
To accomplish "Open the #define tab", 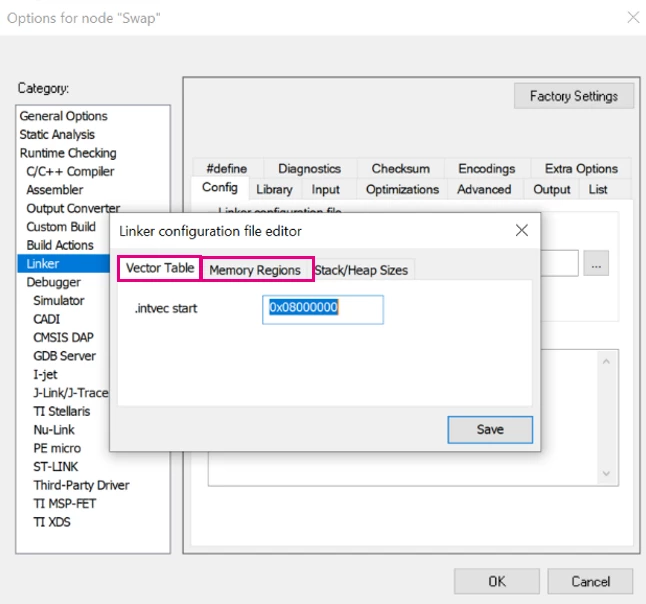I will coord(227,169).
